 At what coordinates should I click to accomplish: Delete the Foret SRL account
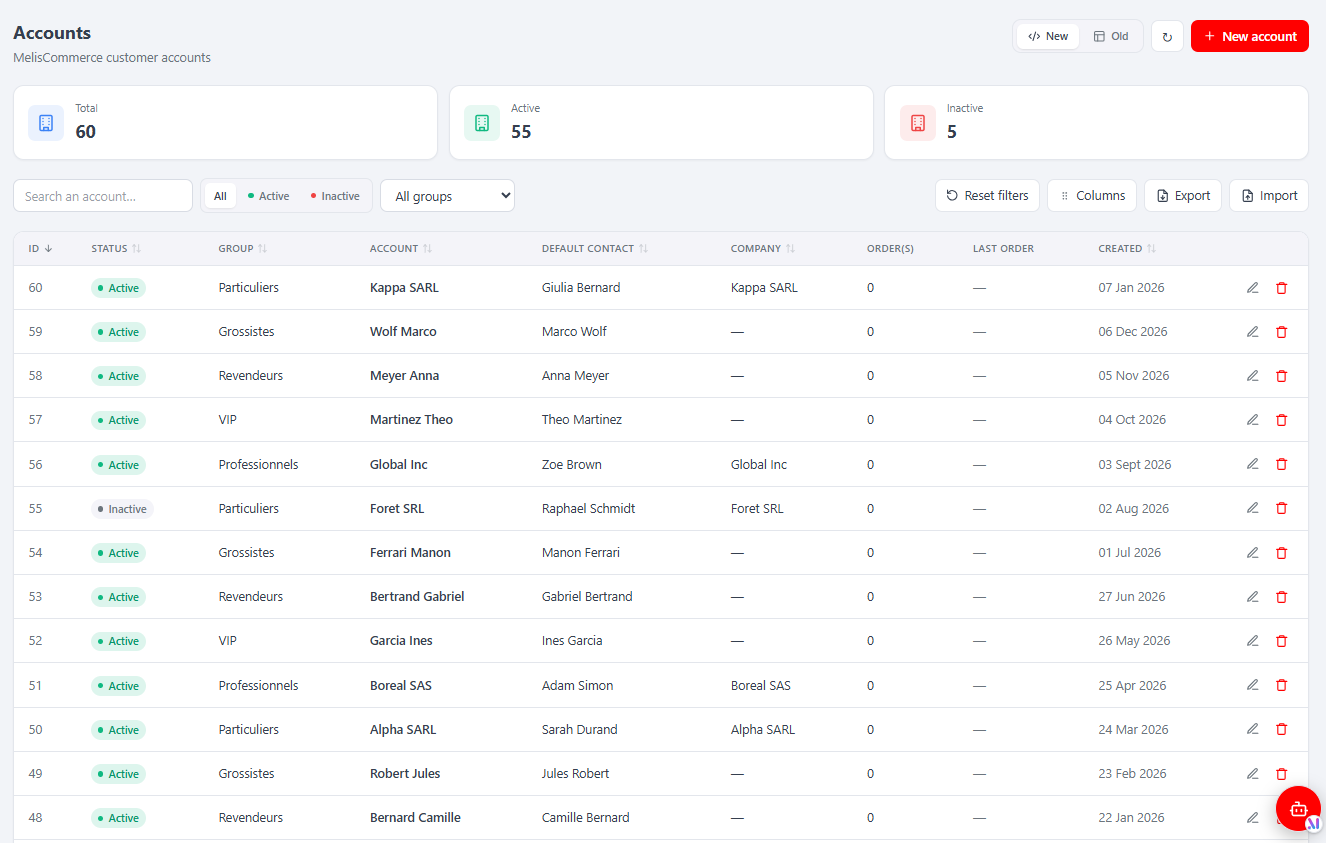(x=1281, y=508)
